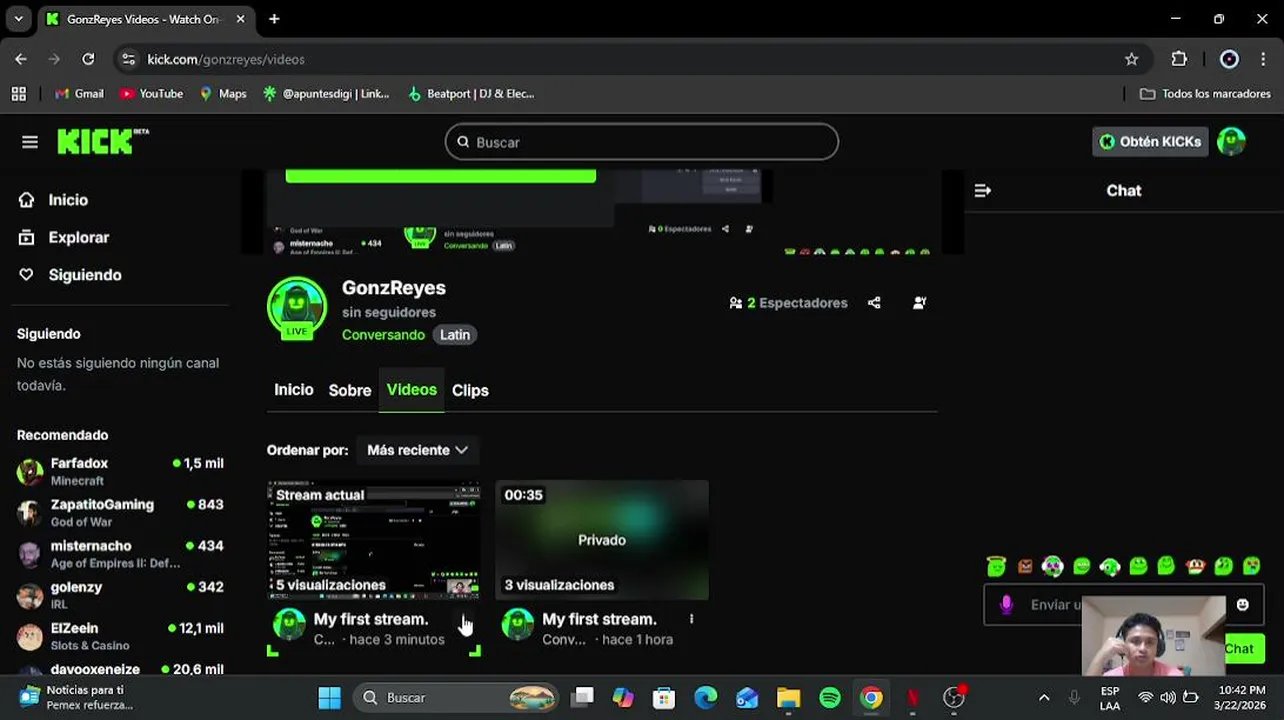The image size is (1284, 720).
Task: Open the Stream actual video thumbnail
Action: pyautogui.click(x=374, y=540)
